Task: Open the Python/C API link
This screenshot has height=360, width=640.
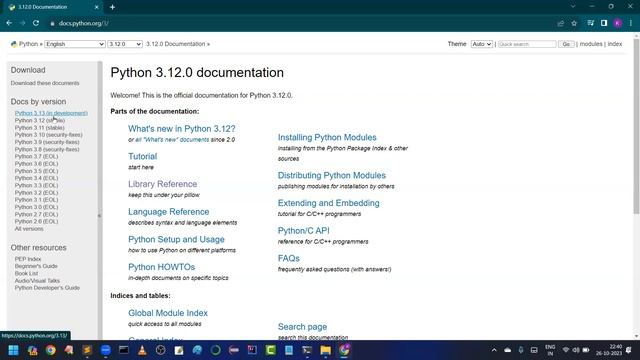Action: pos(304,231)
